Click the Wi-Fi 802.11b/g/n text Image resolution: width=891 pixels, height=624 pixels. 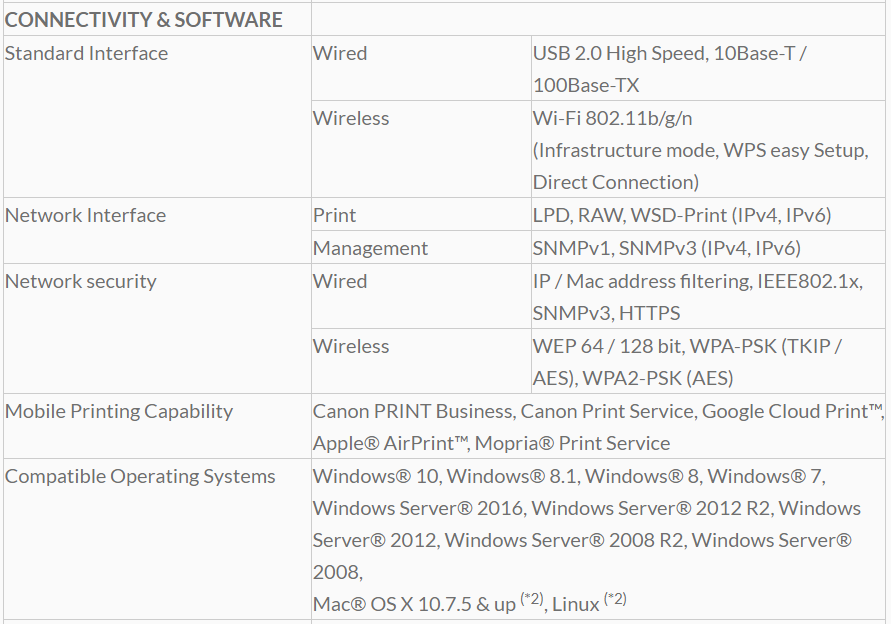click(612, 118)
